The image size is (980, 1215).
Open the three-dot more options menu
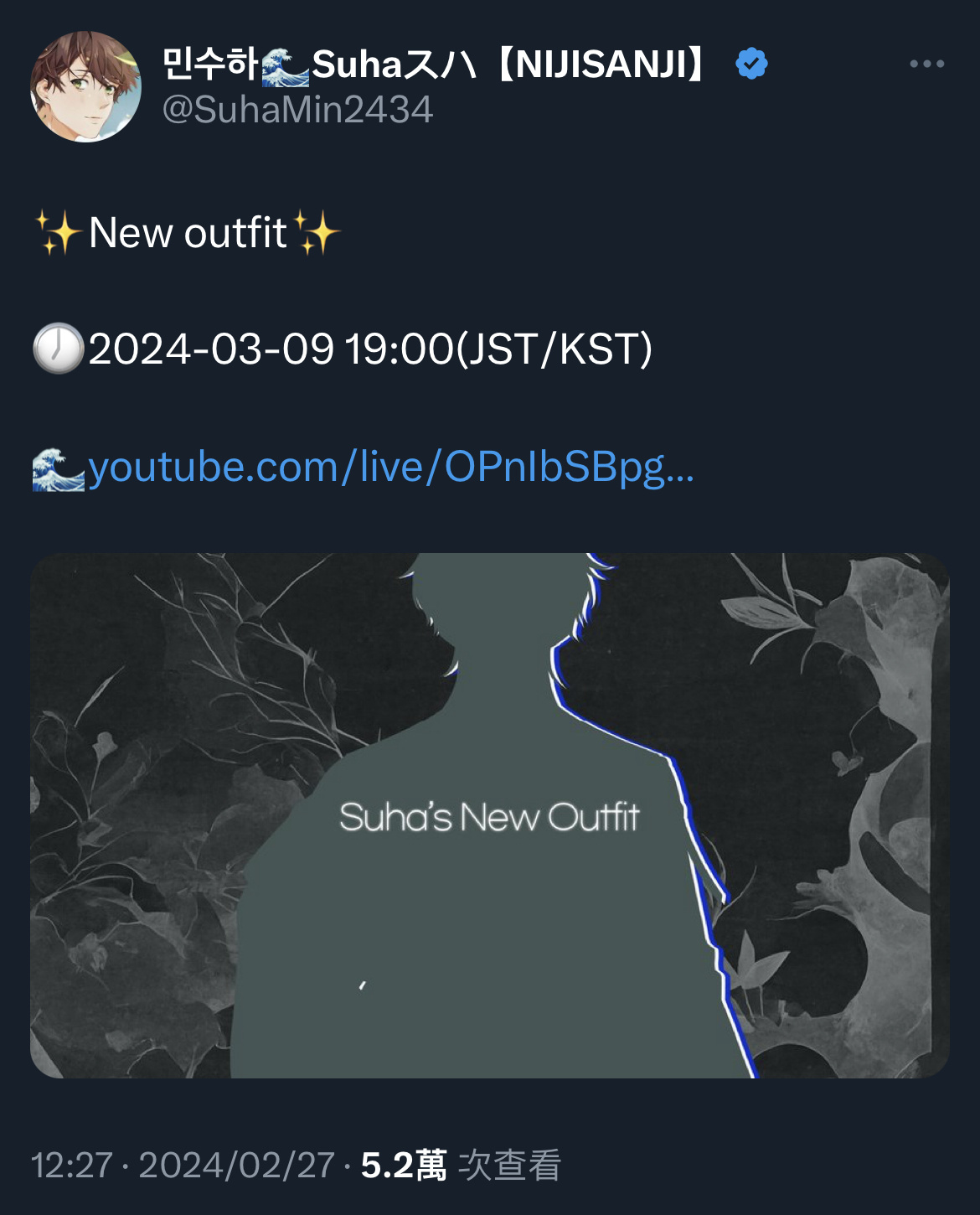pos(926,64)
